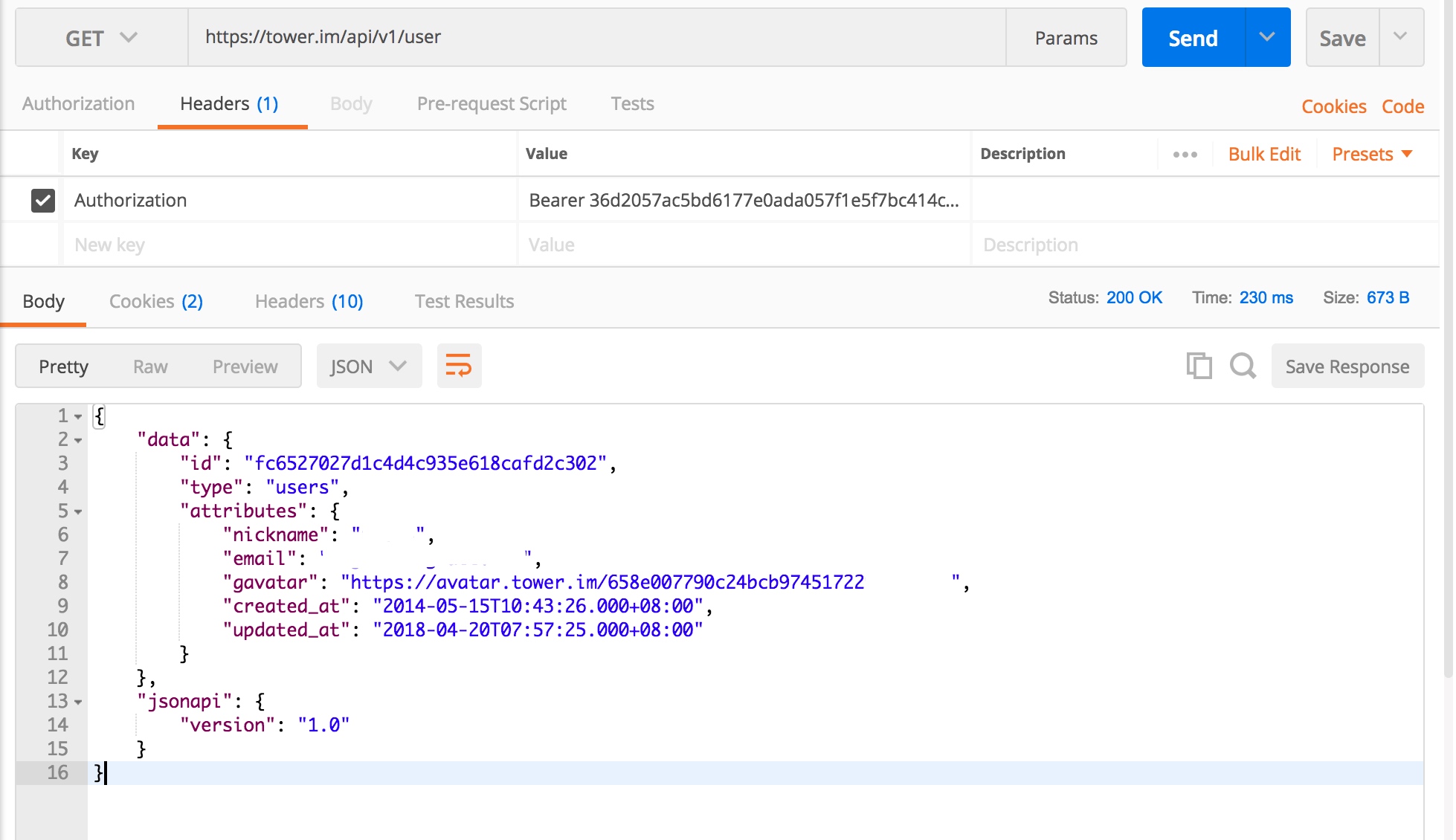1456x840 pixels.
Task: Switch response view to Raw mode
Action: (150, 366)
